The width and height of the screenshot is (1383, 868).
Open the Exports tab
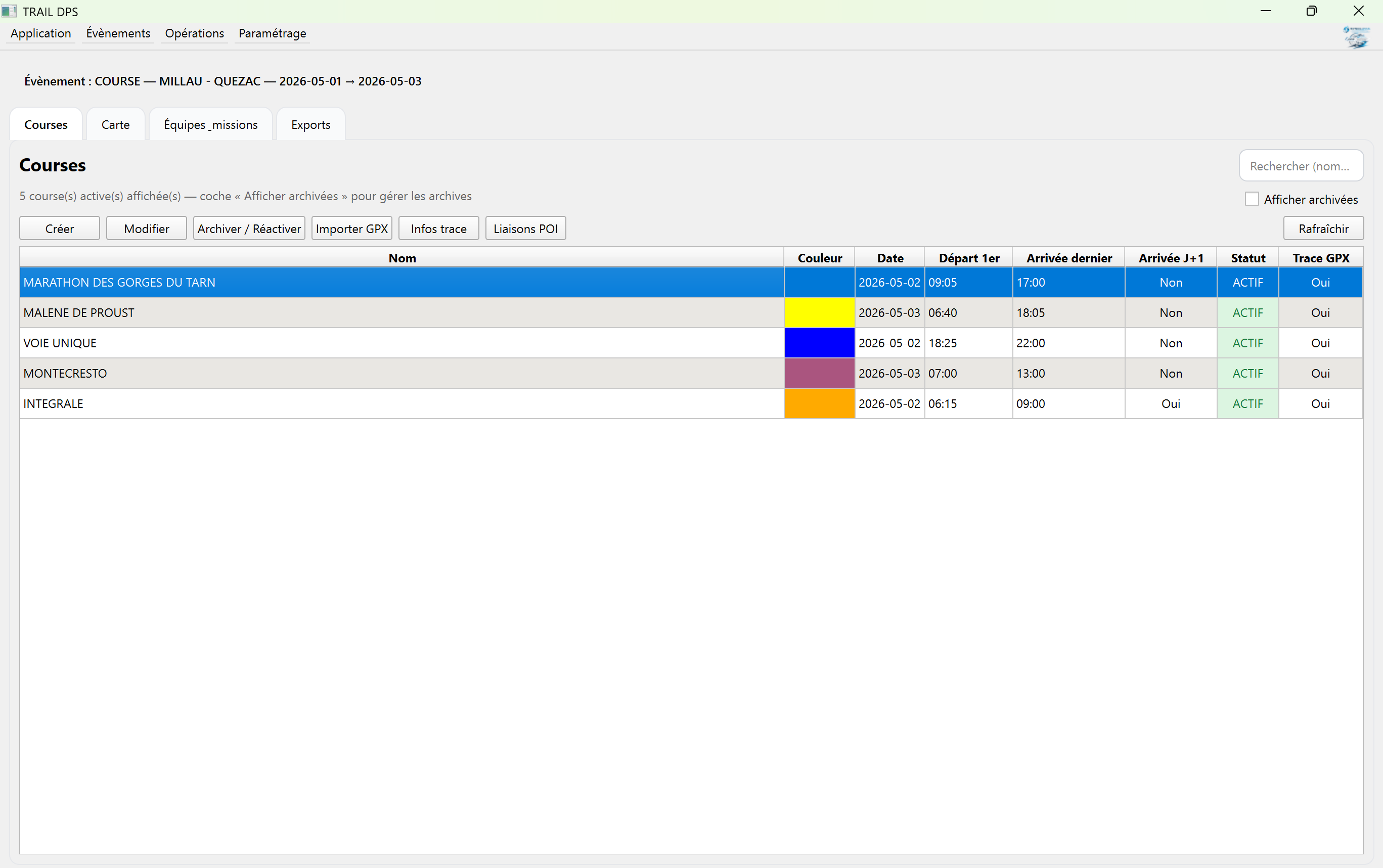tap(310, 124)
